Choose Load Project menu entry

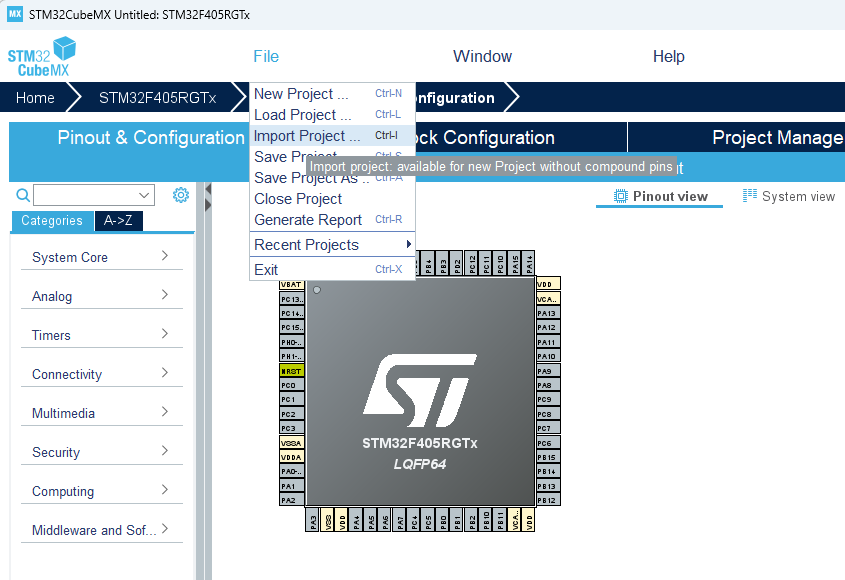(332, 115)
